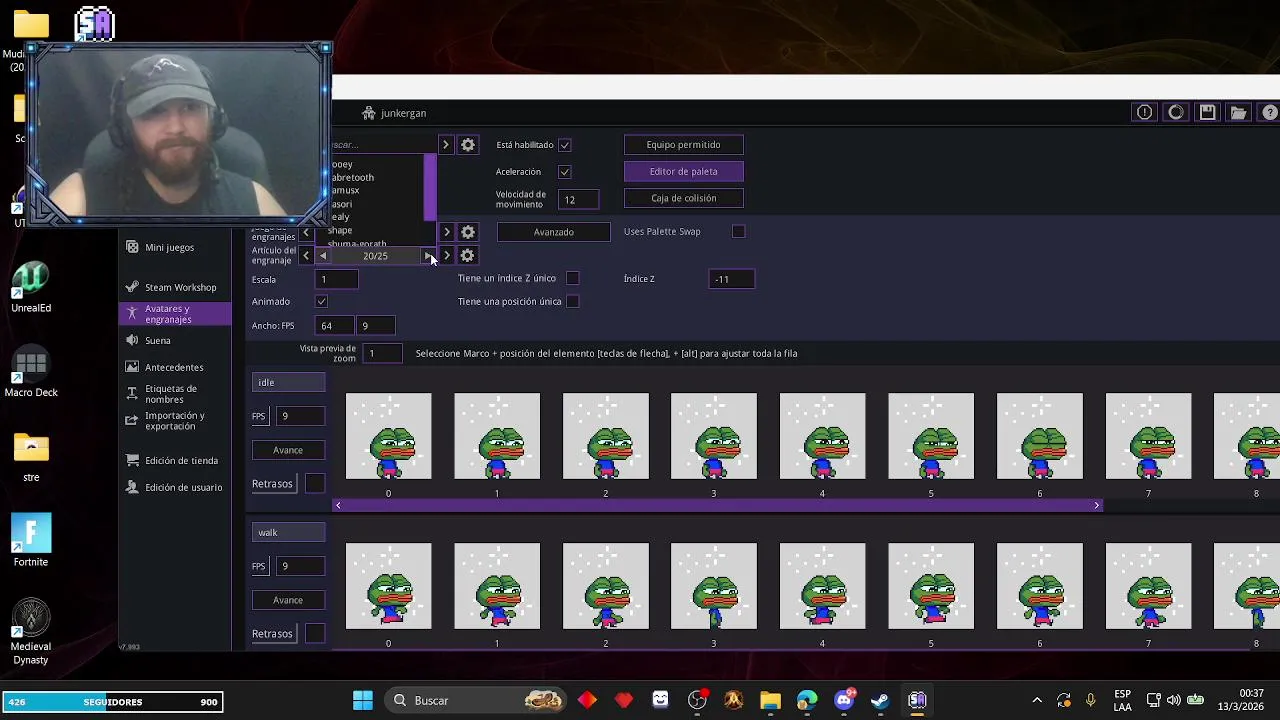Image resolution: width=1280 pixels, height=720 pixels.
Task: Toggle the Animado checkbox
Action: [x=321, y=301]
